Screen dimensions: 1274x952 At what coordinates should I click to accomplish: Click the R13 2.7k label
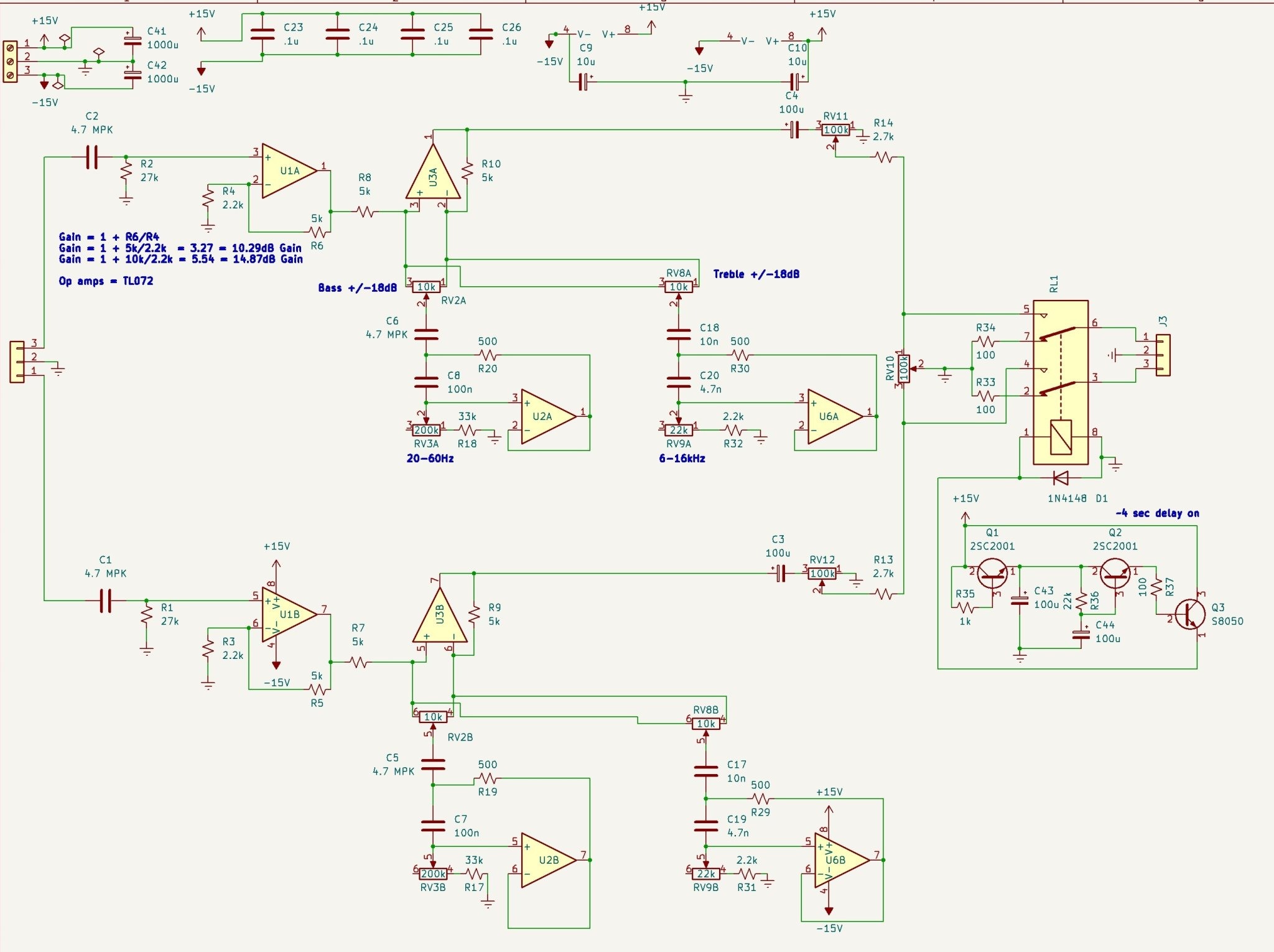(883, 566)
